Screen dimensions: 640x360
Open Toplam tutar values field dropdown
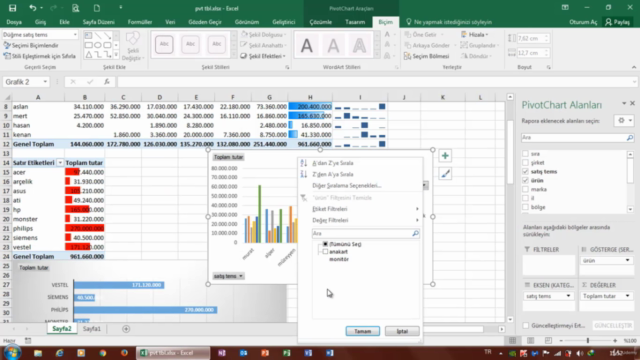click(627, 296)
